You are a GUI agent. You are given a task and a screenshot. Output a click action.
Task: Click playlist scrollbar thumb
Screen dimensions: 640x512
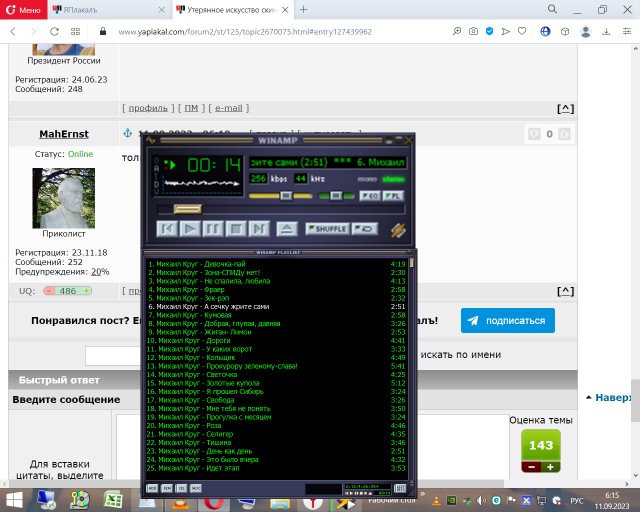[x=411, y=263]
